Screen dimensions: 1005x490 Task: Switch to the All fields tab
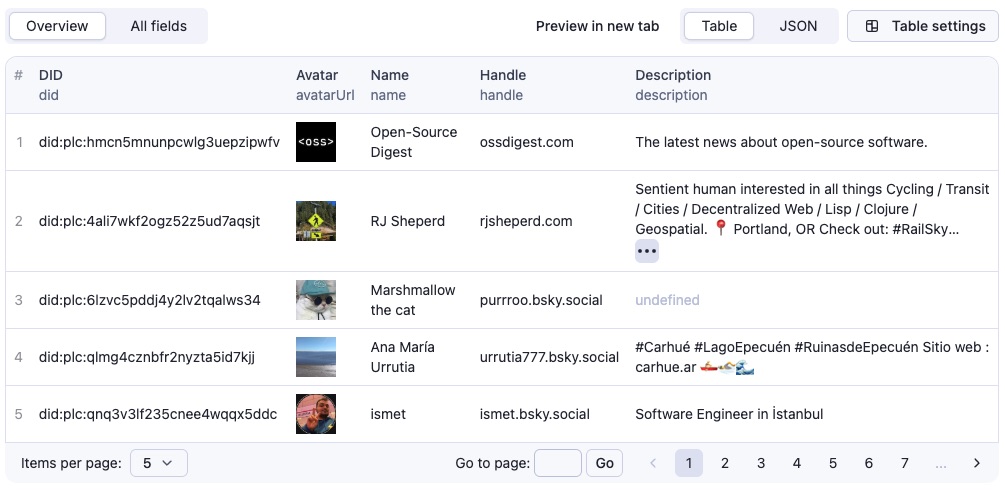(x=158, y=26)
